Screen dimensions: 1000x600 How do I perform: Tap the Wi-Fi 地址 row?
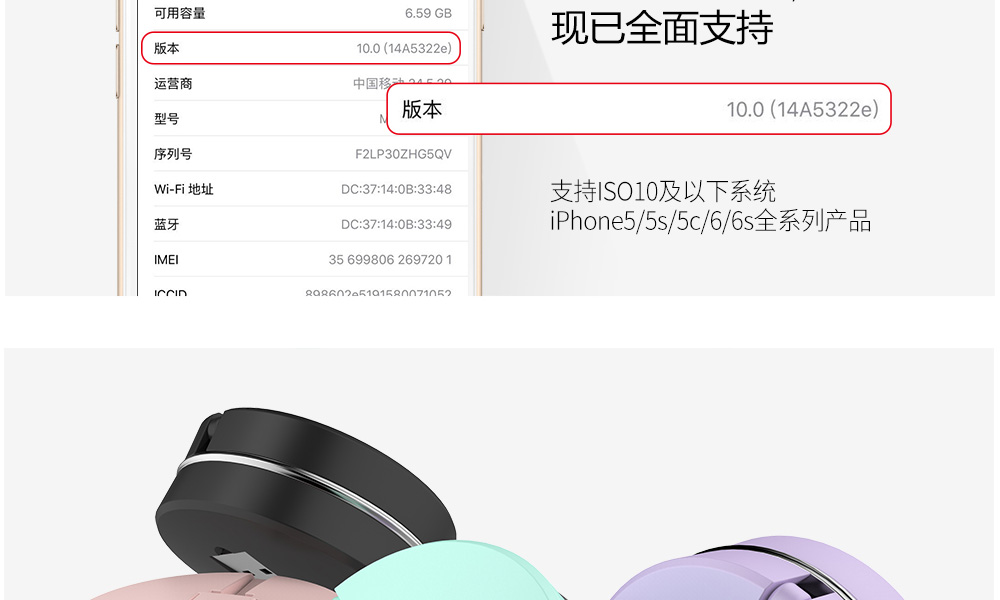point(303,189)
